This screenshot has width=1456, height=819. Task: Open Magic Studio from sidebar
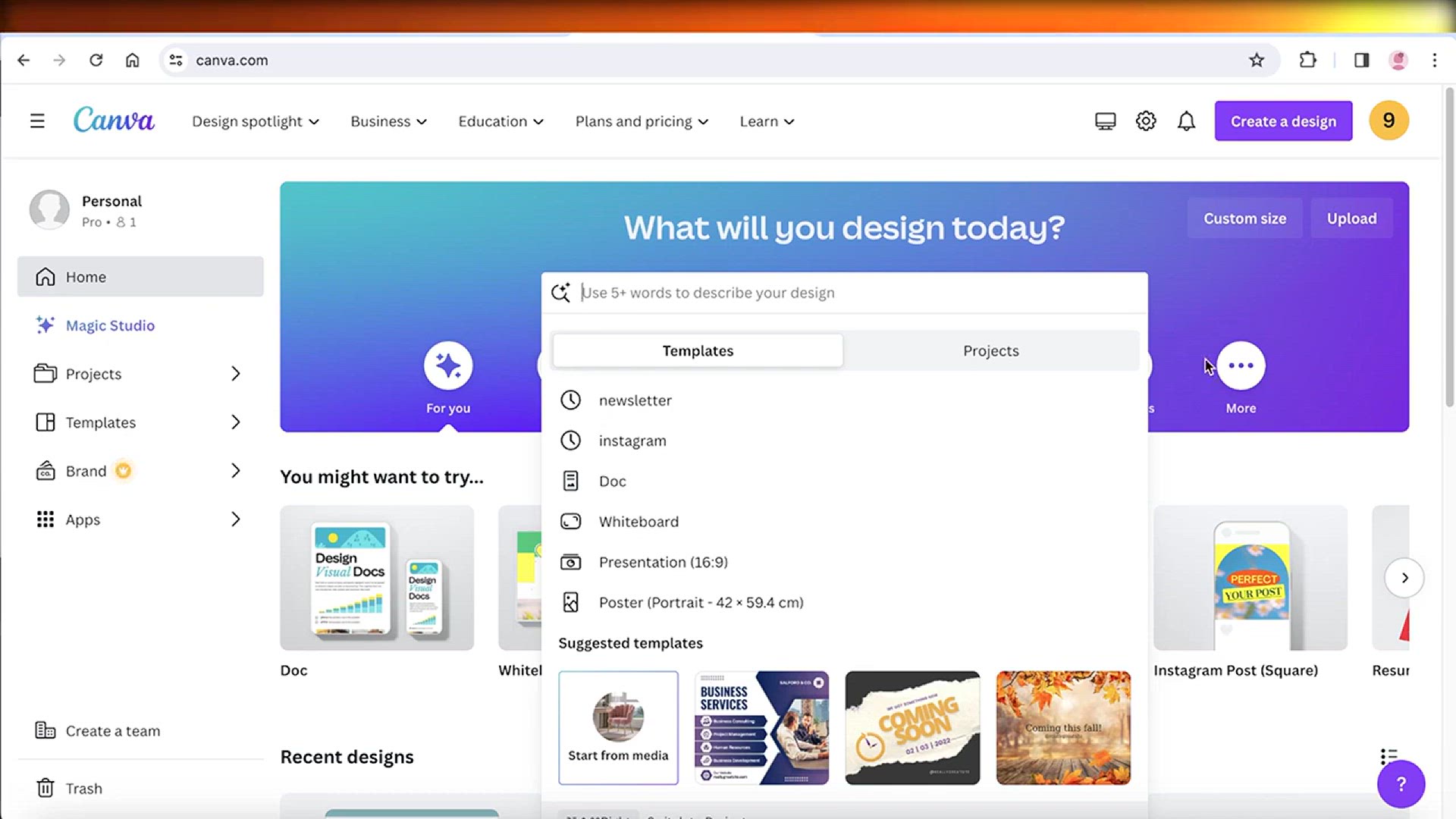(95, 325)
